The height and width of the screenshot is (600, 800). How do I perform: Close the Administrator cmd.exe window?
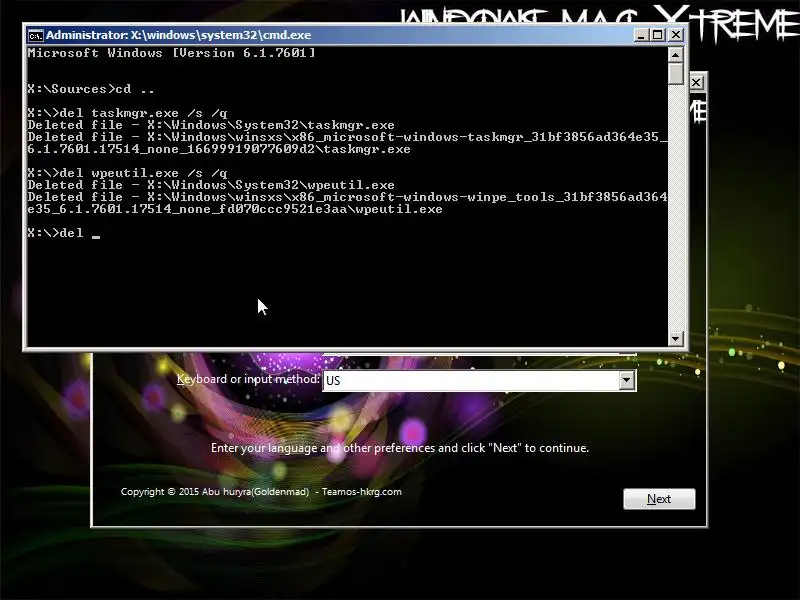click(x=676, y=35)
